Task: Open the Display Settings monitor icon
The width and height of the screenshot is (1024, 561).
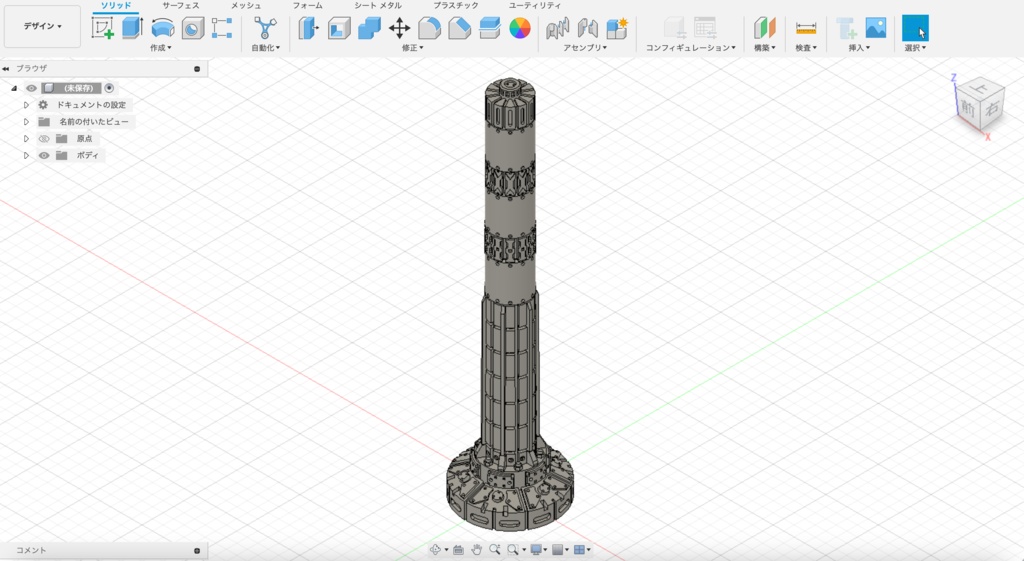Action: [x=536, y=550]
